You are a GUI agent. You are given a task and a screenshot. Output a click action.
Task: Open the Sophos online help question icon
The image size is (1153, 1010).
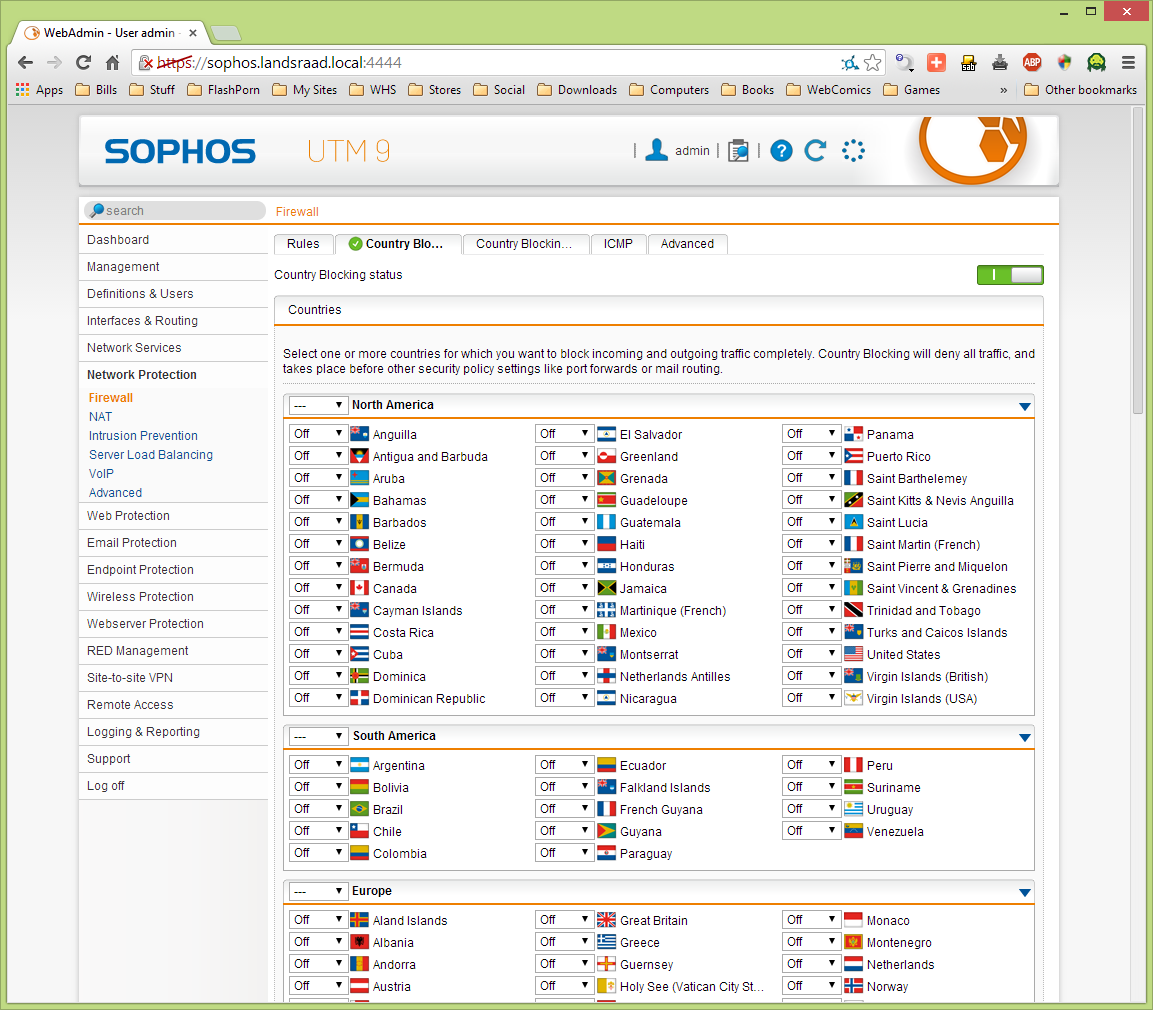781,151
